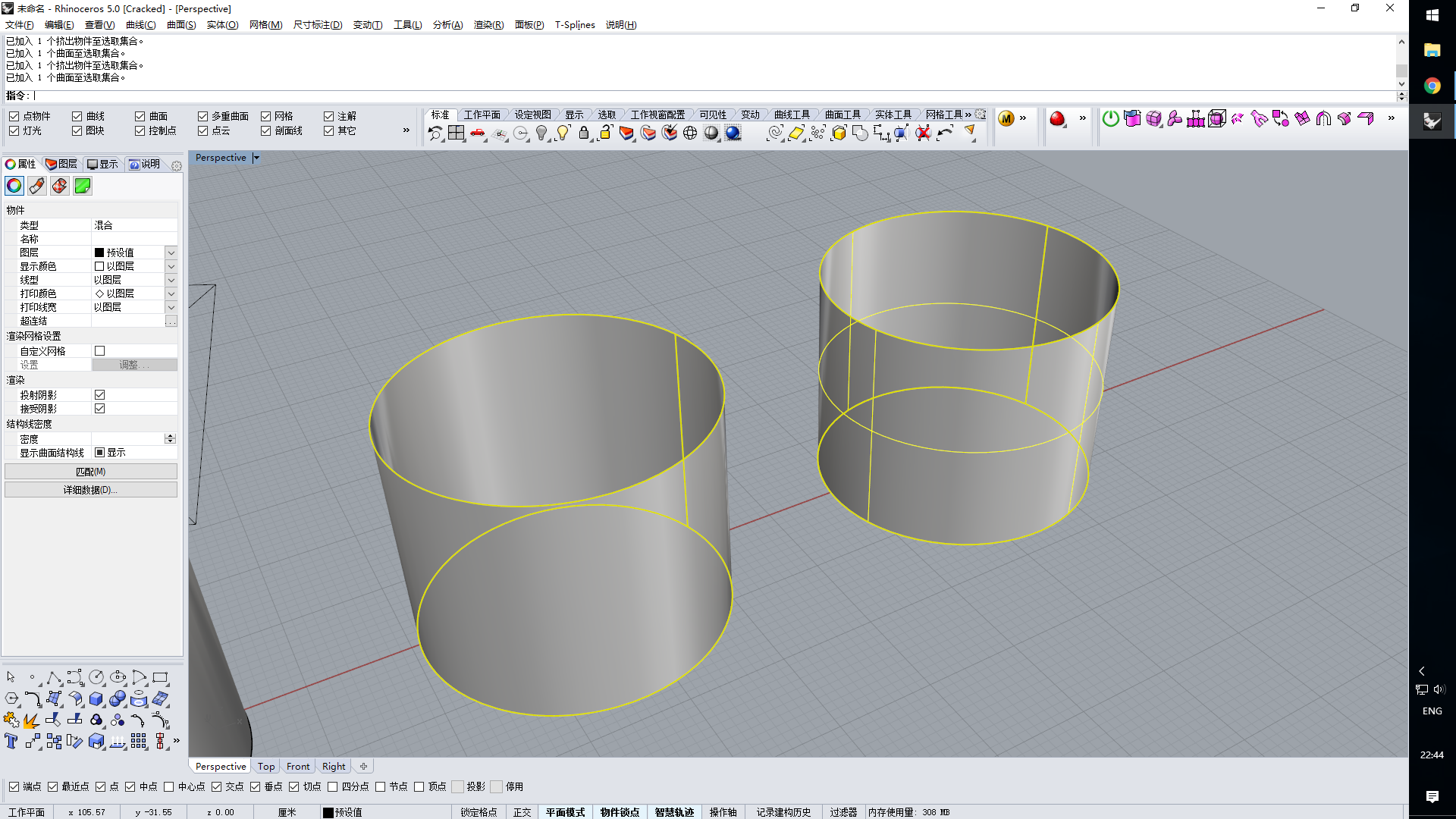Switch to the 图层 panel tab
1456x819 pixels.
click(x=61, y=164)
